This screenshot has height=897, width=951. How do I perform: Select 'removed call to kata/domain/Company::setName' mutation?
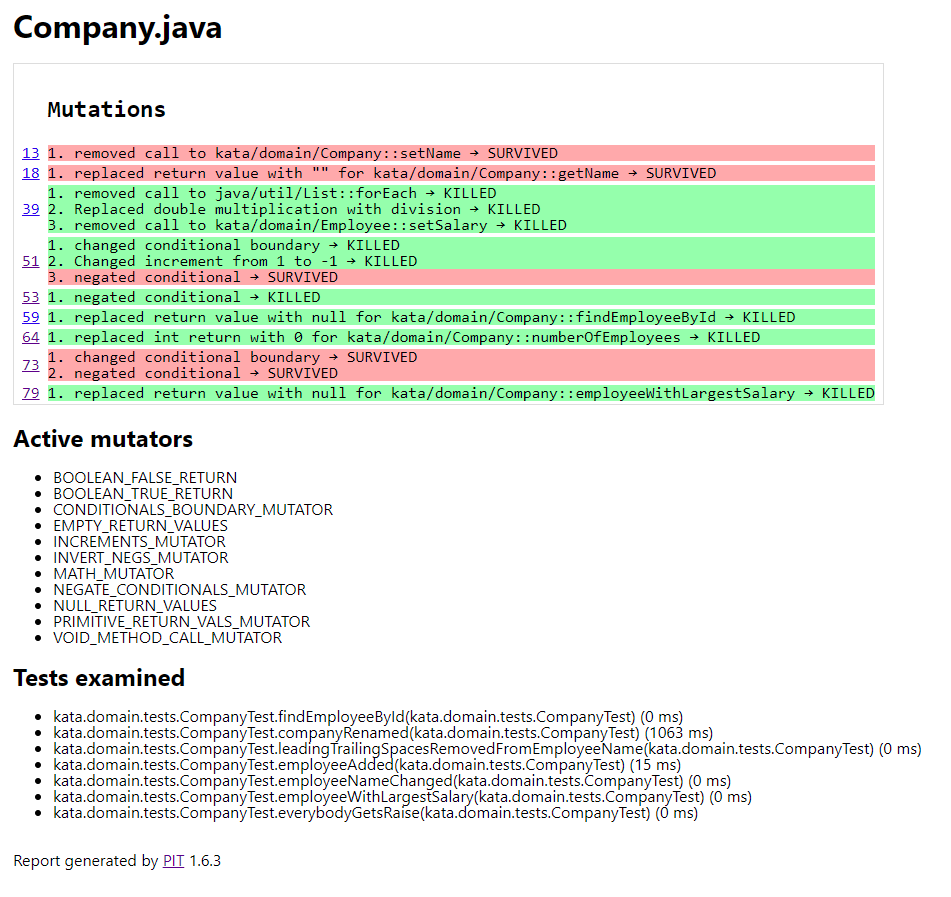coord(461,153)
